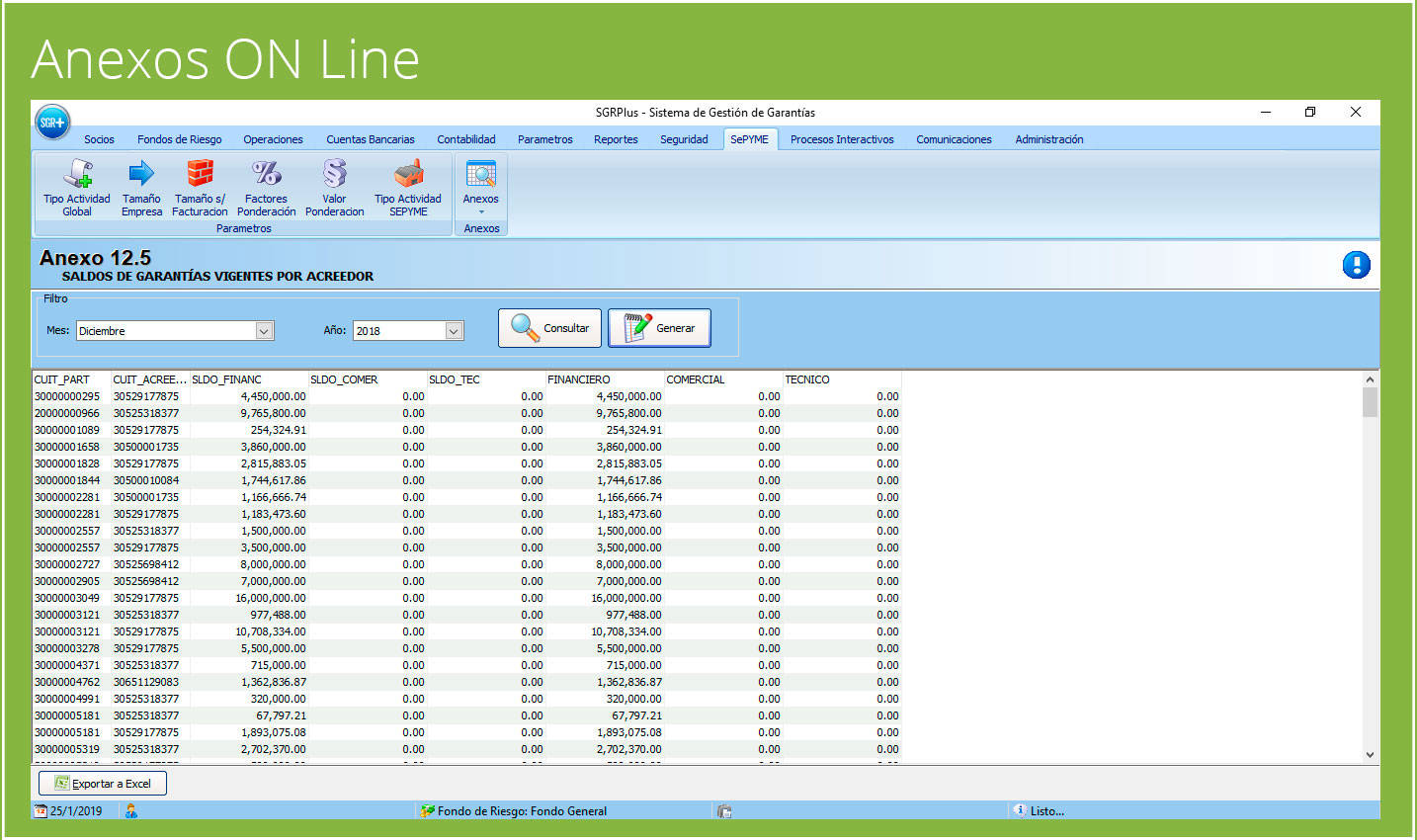This screenshot has width=1417, height=840.
Task: Click the grid's scroll down arrow
Action: point(1370,755)
